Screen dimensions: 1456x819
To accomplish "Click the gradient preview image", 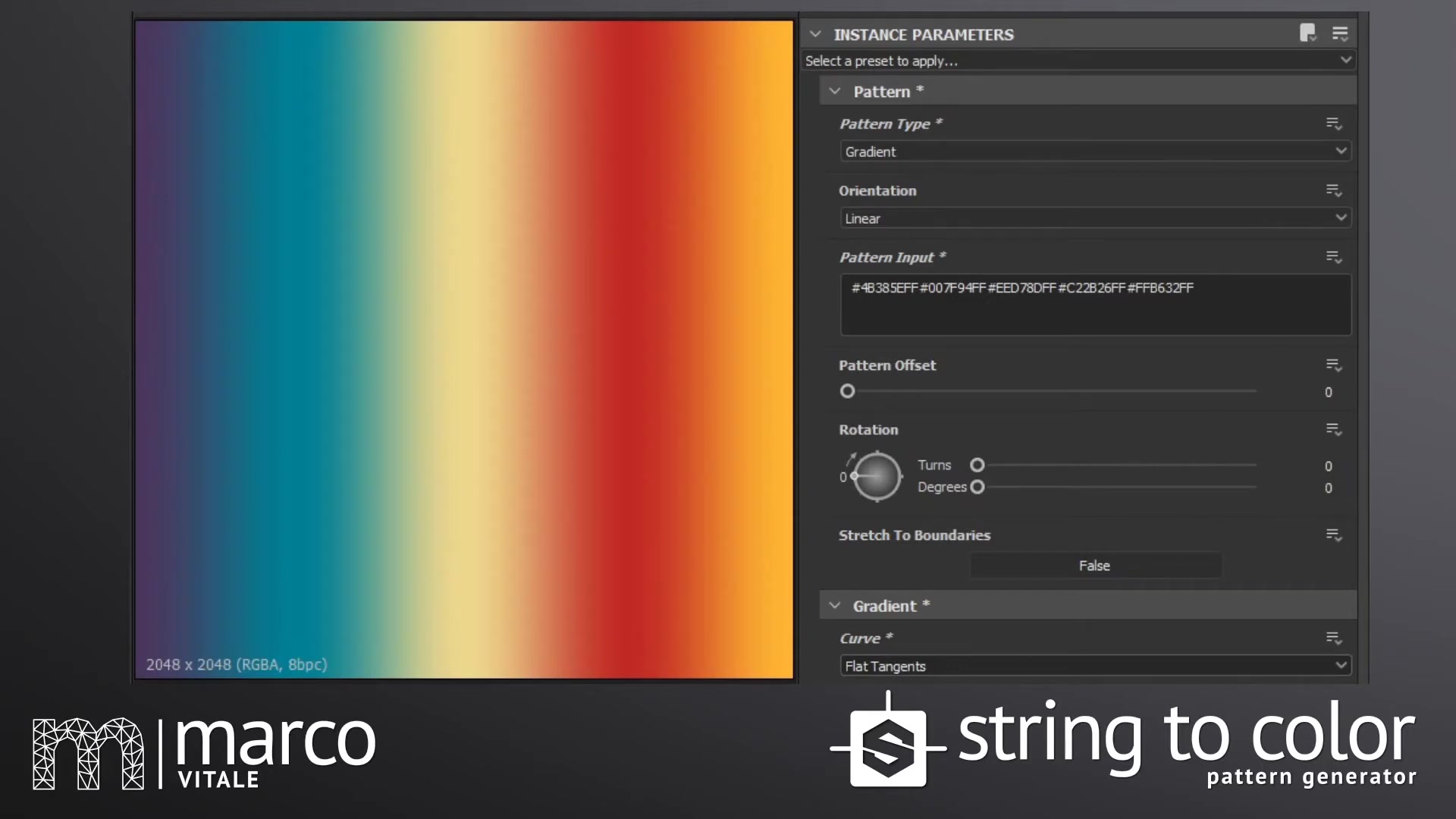I will (464, 350).
